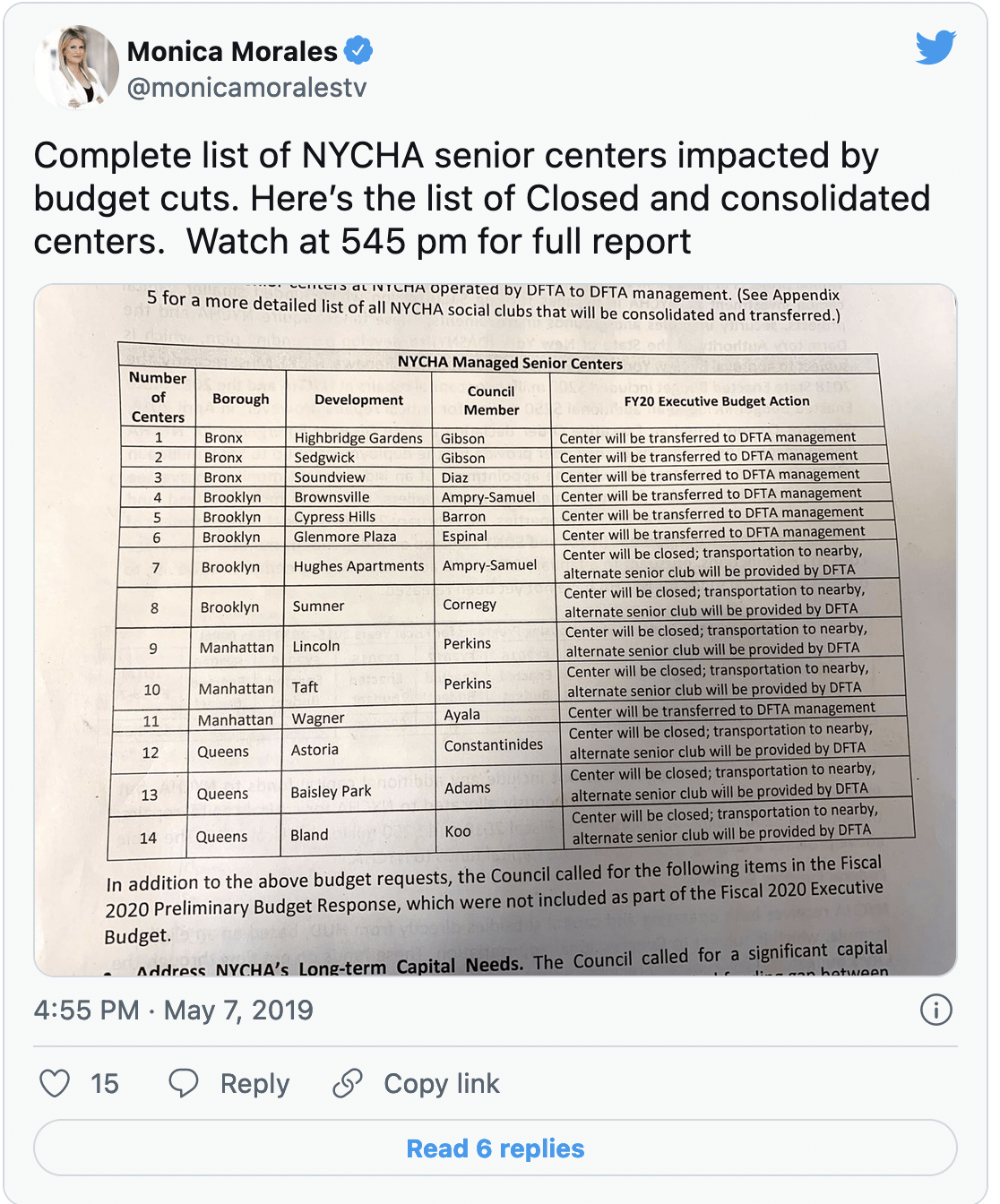Open photo at NYCHA Managed Senior Centers heading
The height and width of the screenshot is (1204, 1000).
(510, 363)
